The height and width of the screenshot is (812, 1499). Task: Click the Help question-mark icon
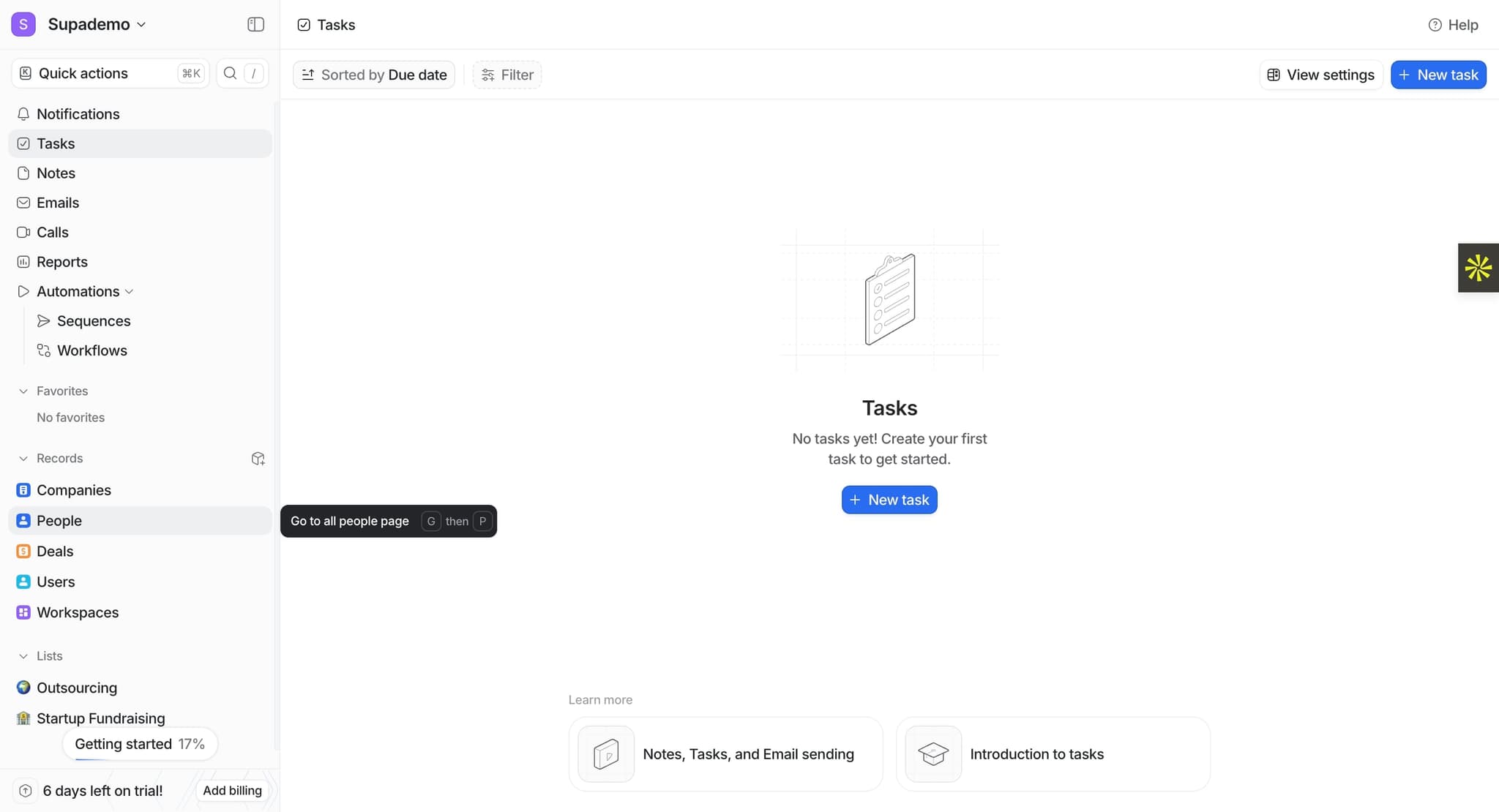click(x=1435, y=25)
